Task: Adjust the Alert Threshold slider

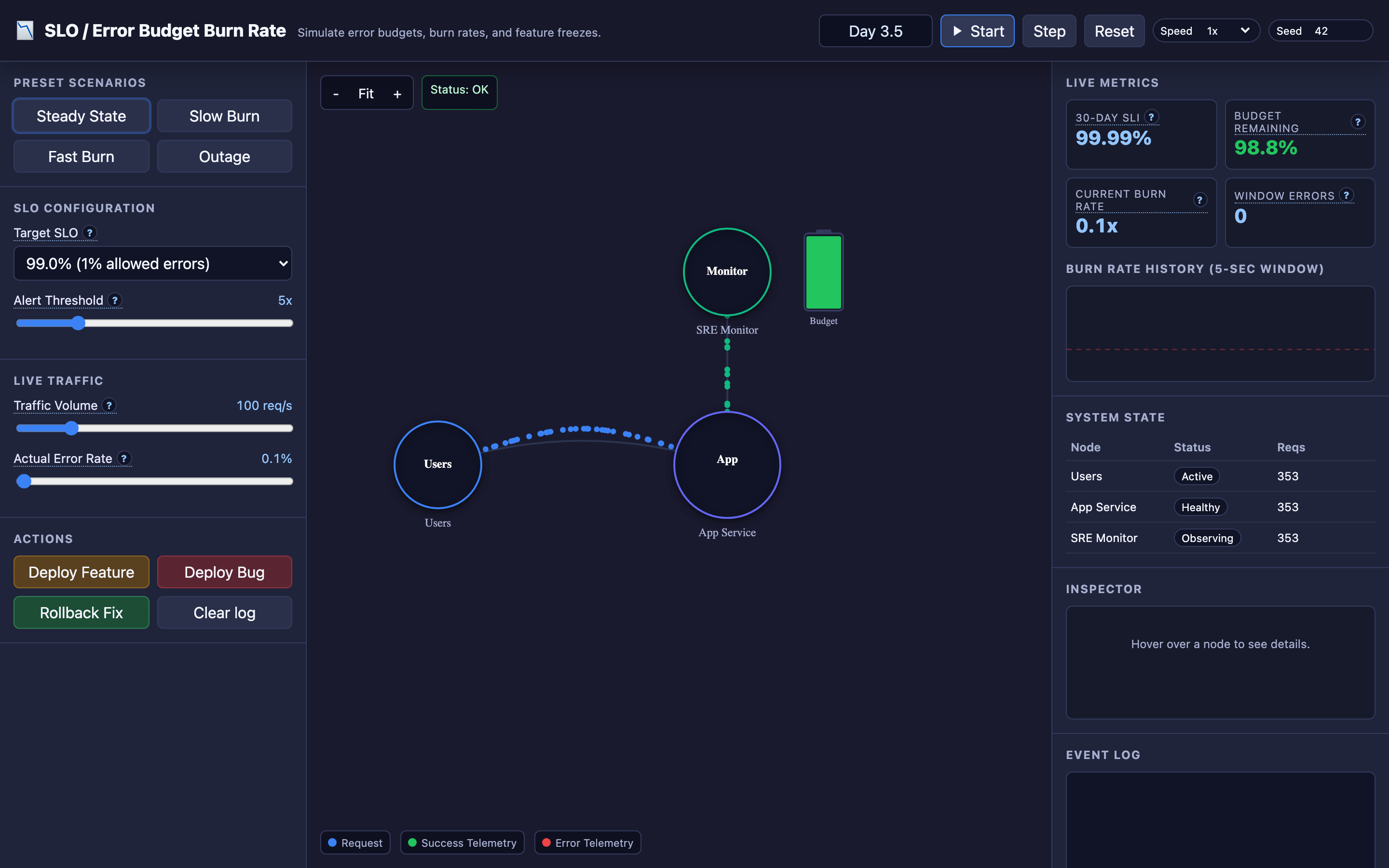Action: (154, 323)
